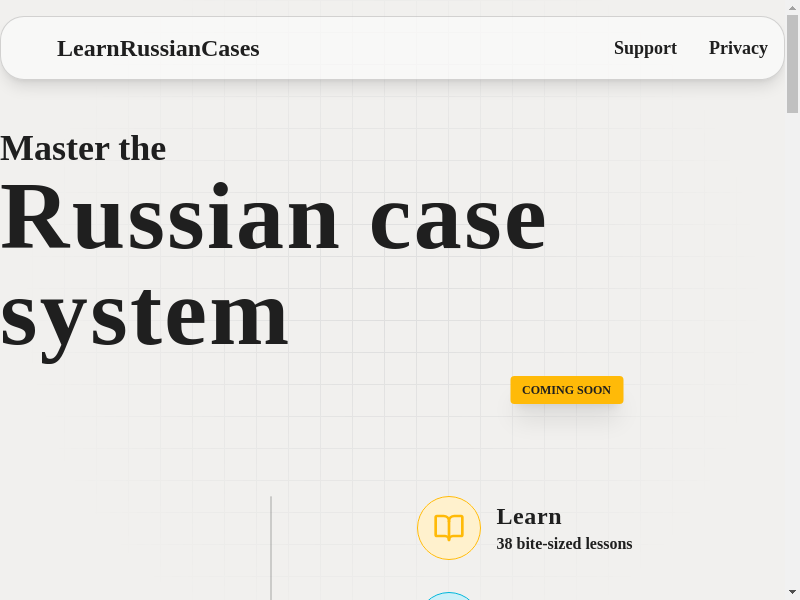The image size is (800, 600).
Task: Click the number 38 in the lessons text
Action: click(504, 544)
